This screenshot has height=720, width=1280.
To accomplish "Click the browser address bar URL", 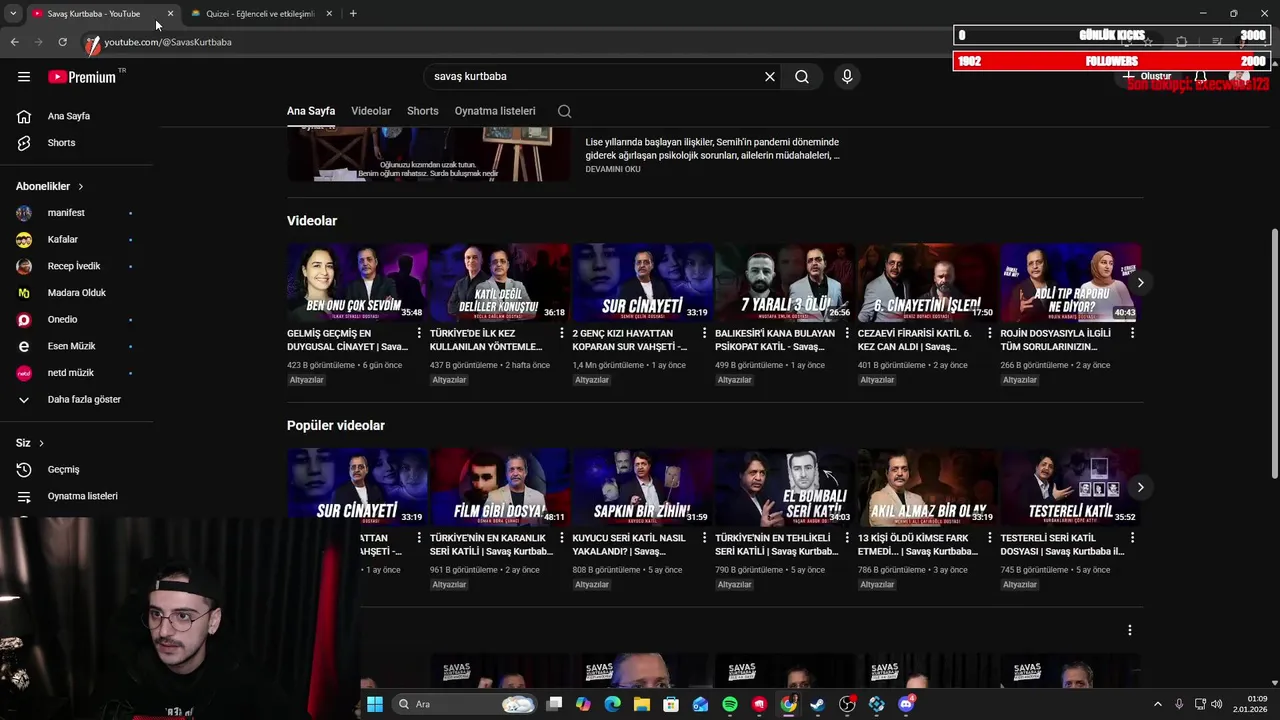I will click(168, 42).
